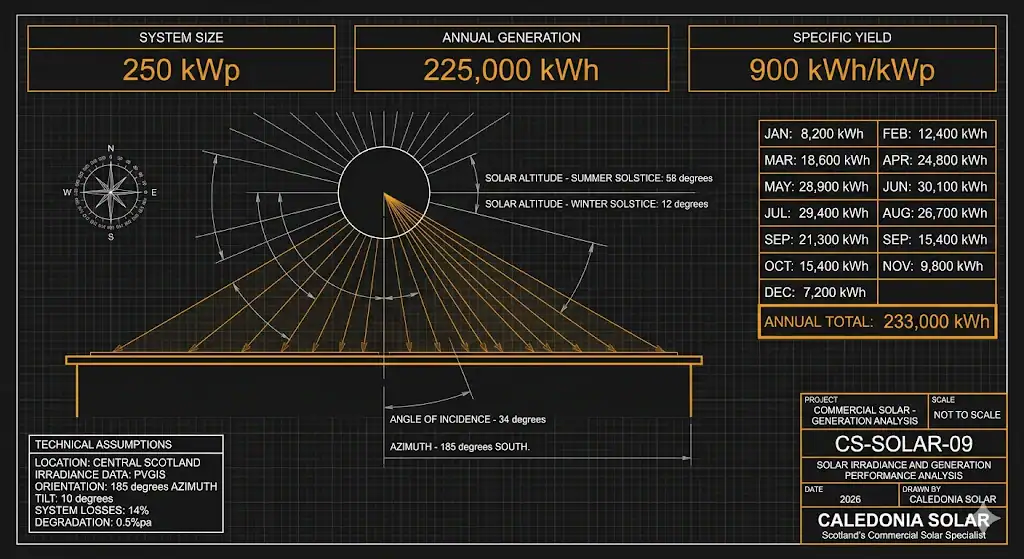The height and width of the screenshot is (559, 1024).
Task: Click the FEB: 12,400 kWh cell
Action: [936, 134]
